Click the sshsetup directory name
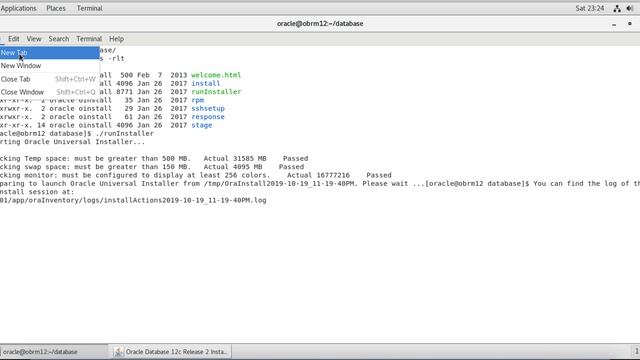Viewport: 640px width, 360px height. (x=208, y=109)
